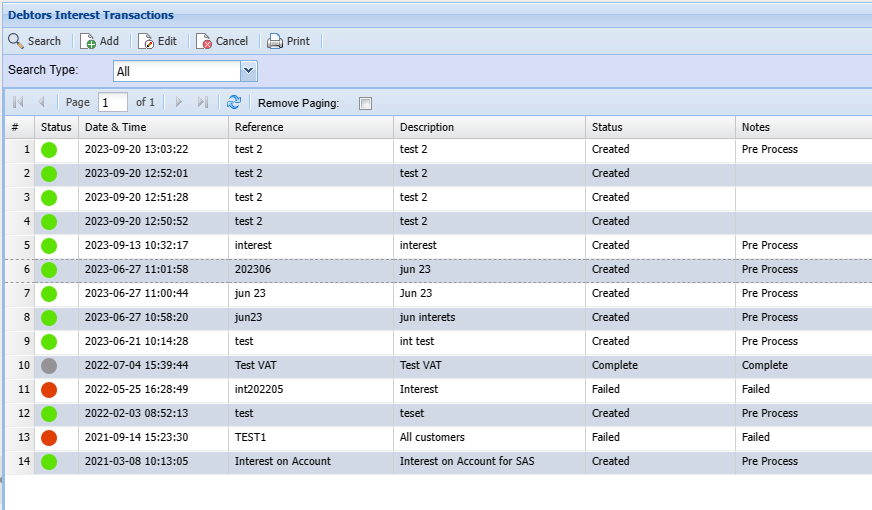Click the Edit transaction toolbar icon
This screenshot has width=872, height=510.
[x=146, y=41]
